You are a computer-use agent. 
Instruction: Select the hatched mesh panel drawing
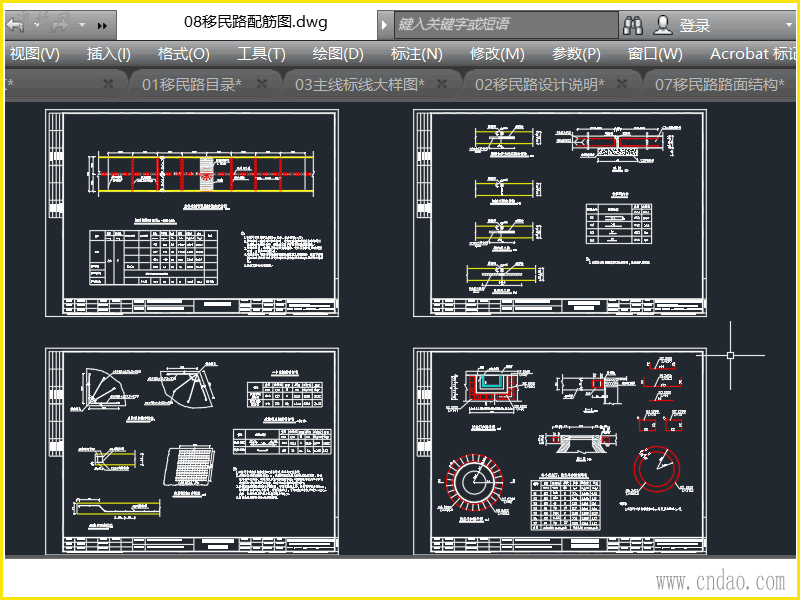pyautogui.click(x=189, y=466)
